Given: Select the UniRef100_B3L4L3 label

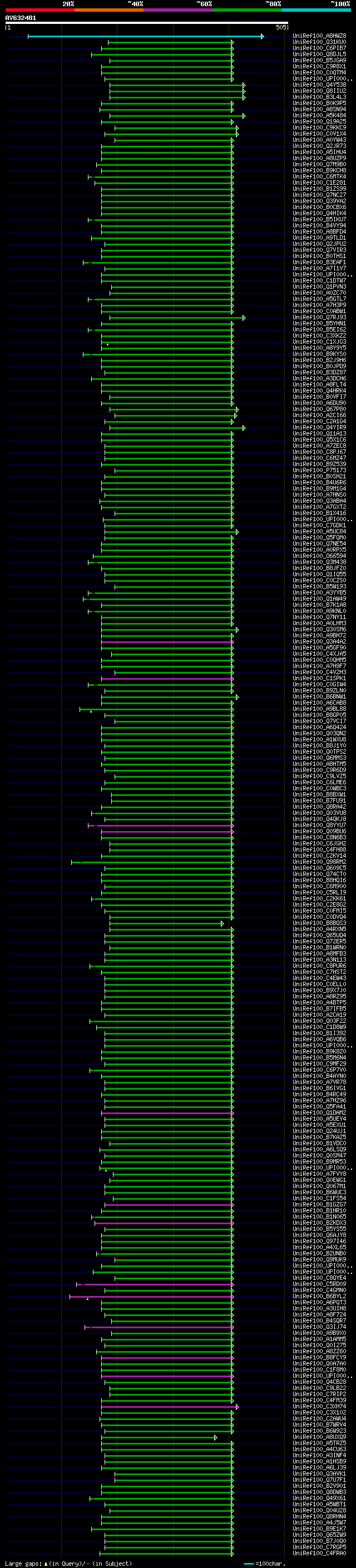Looking at the screenshot, I should click(x=319, y=97).
